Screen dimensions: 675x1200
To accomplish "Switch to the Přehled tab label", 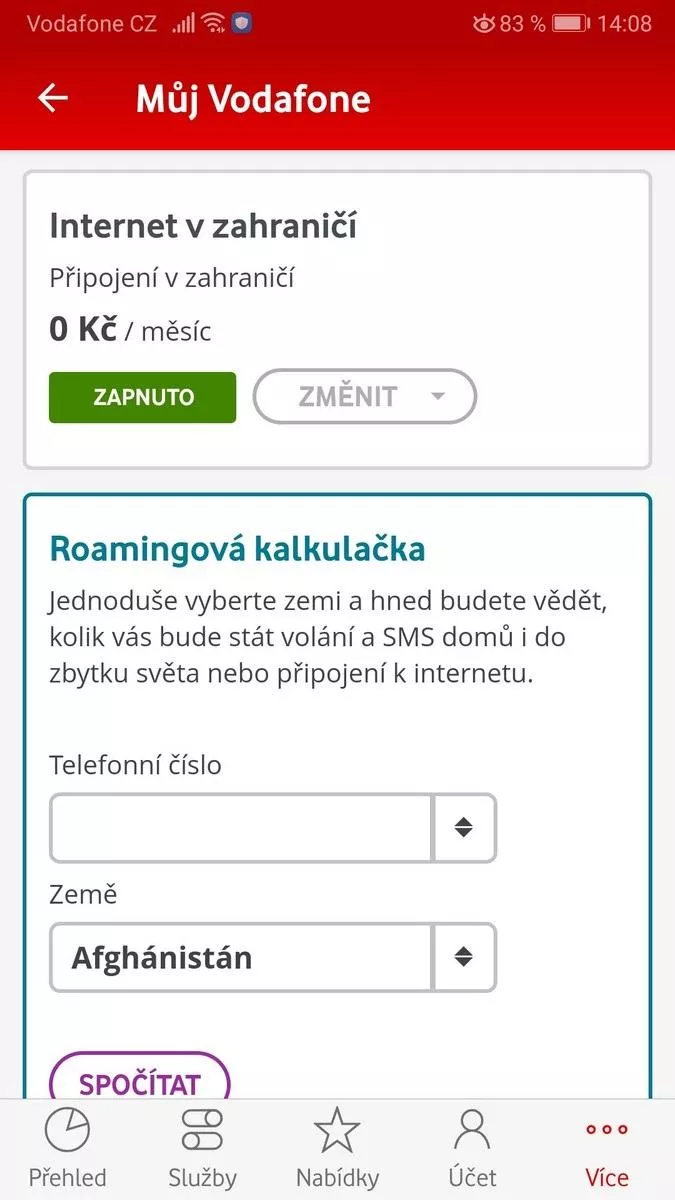I will [x=67, y=1178].
